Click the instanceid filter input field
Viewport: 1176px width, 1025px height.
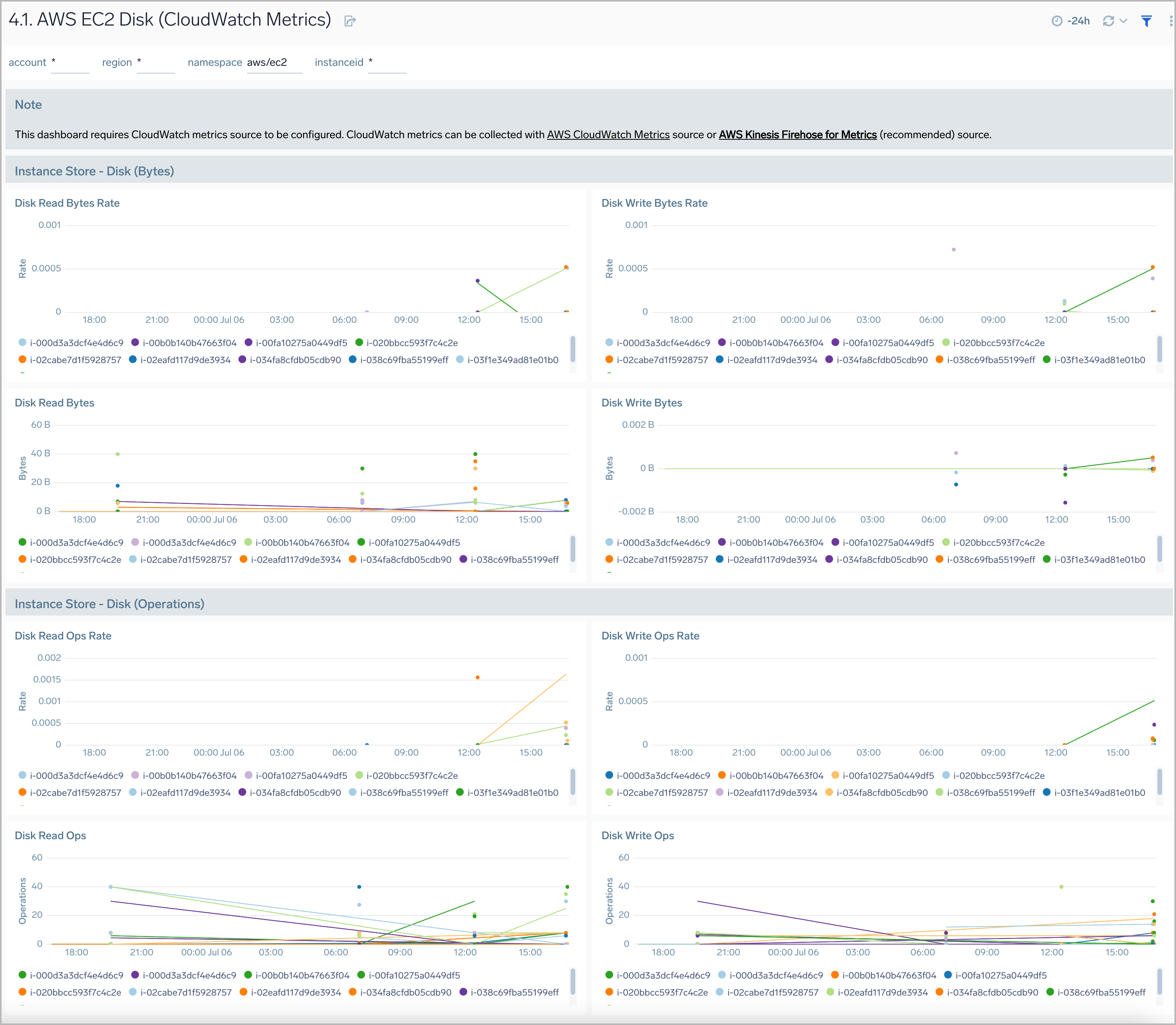point(387,62)
